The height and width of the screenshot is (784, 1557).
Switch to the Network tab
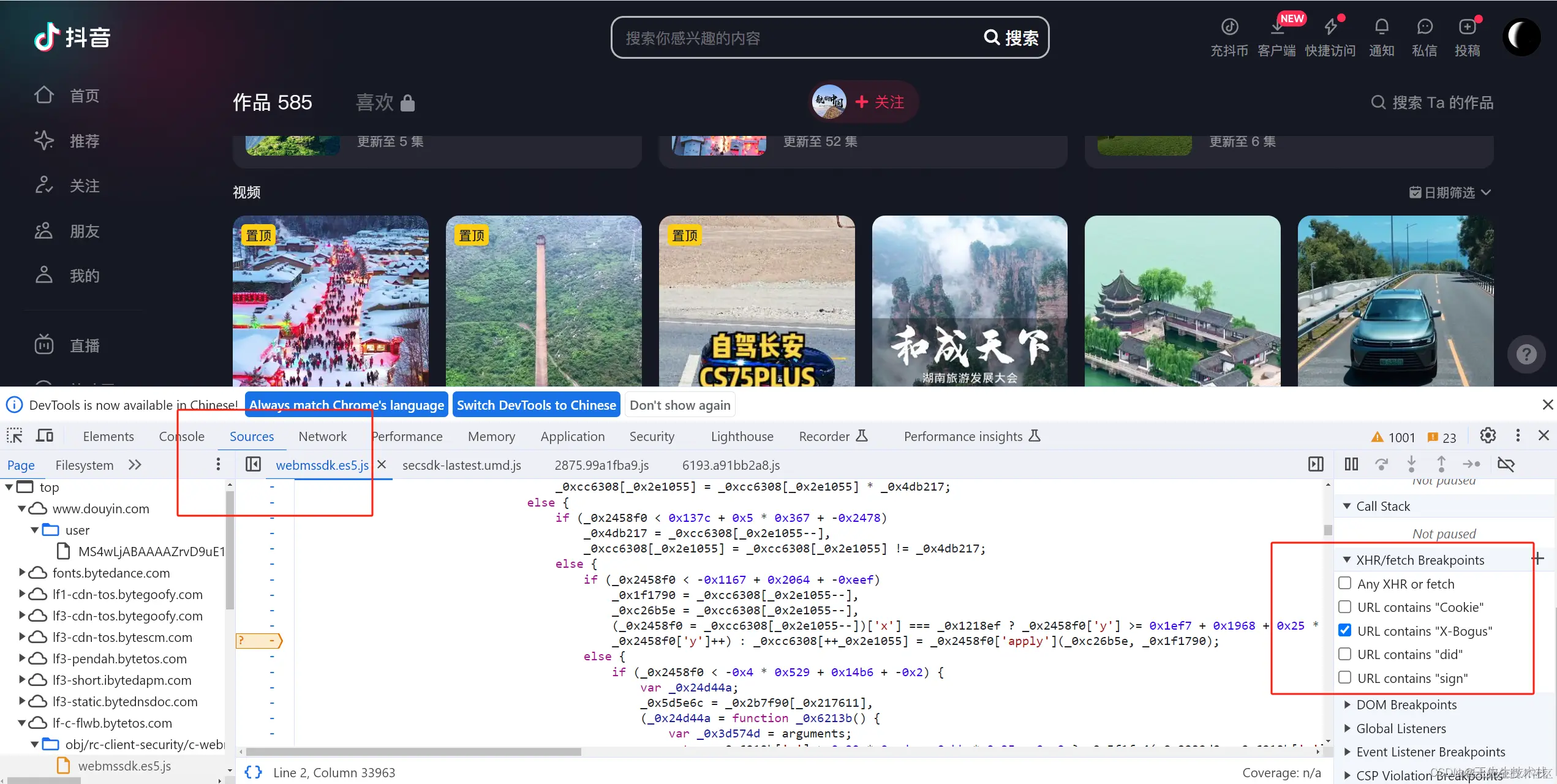tap(322, 436)
